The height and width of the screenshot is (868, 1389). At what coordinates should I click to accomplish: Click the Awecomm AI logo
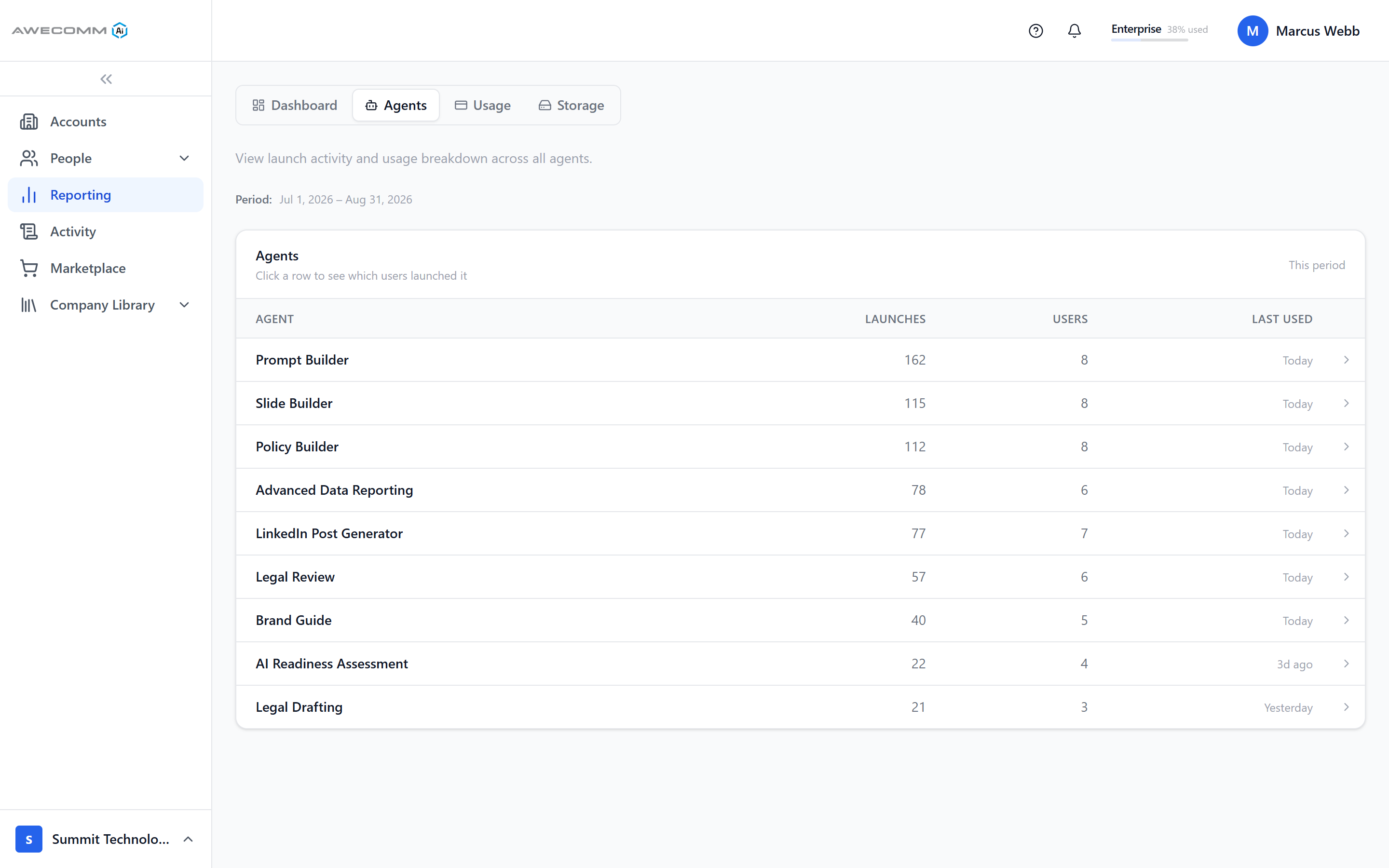coord(69,30)
